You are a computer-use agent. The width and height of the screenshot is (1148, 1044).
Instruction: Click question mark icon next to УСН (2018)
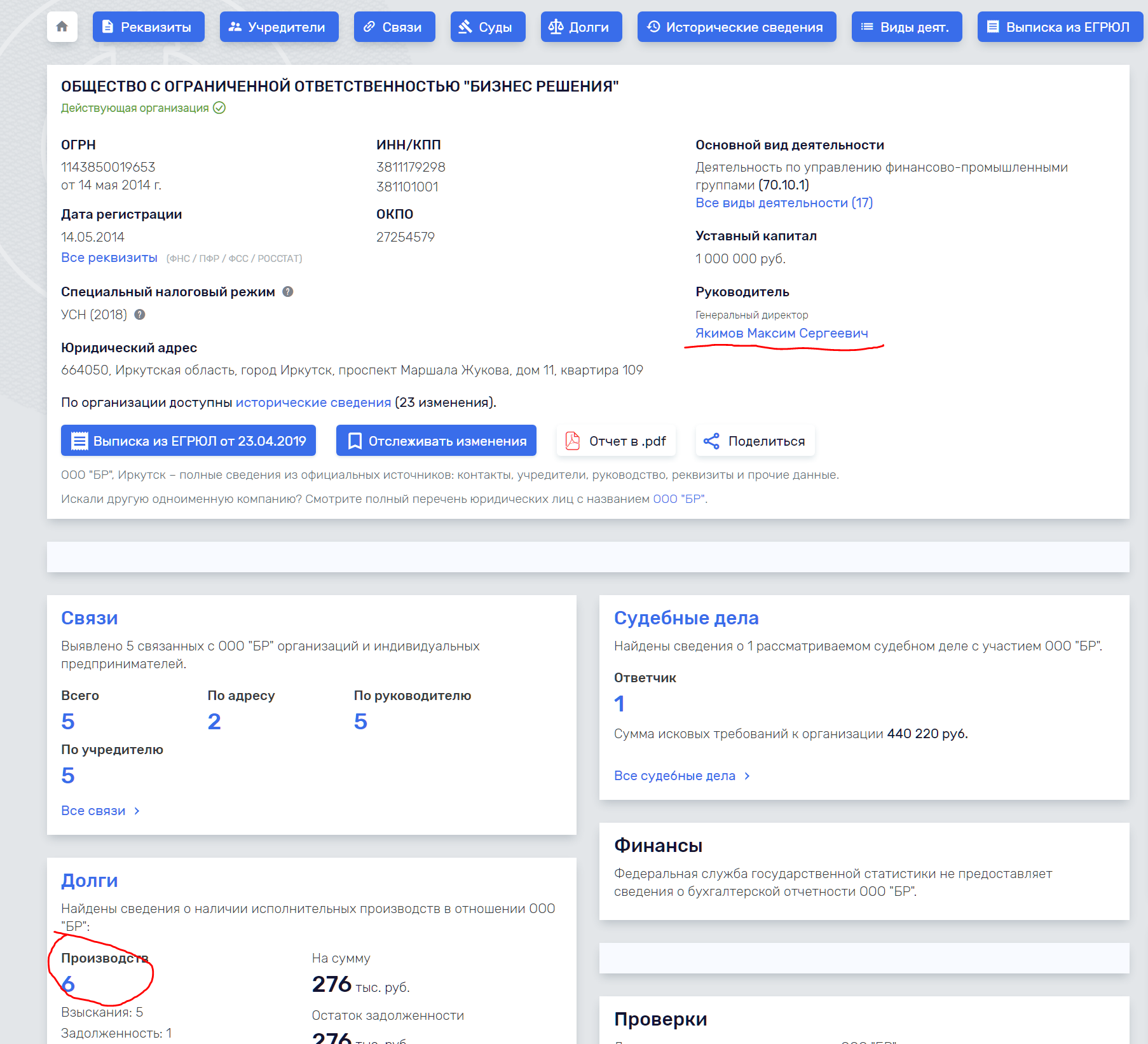pyautogui.click(x=140, y=315)
